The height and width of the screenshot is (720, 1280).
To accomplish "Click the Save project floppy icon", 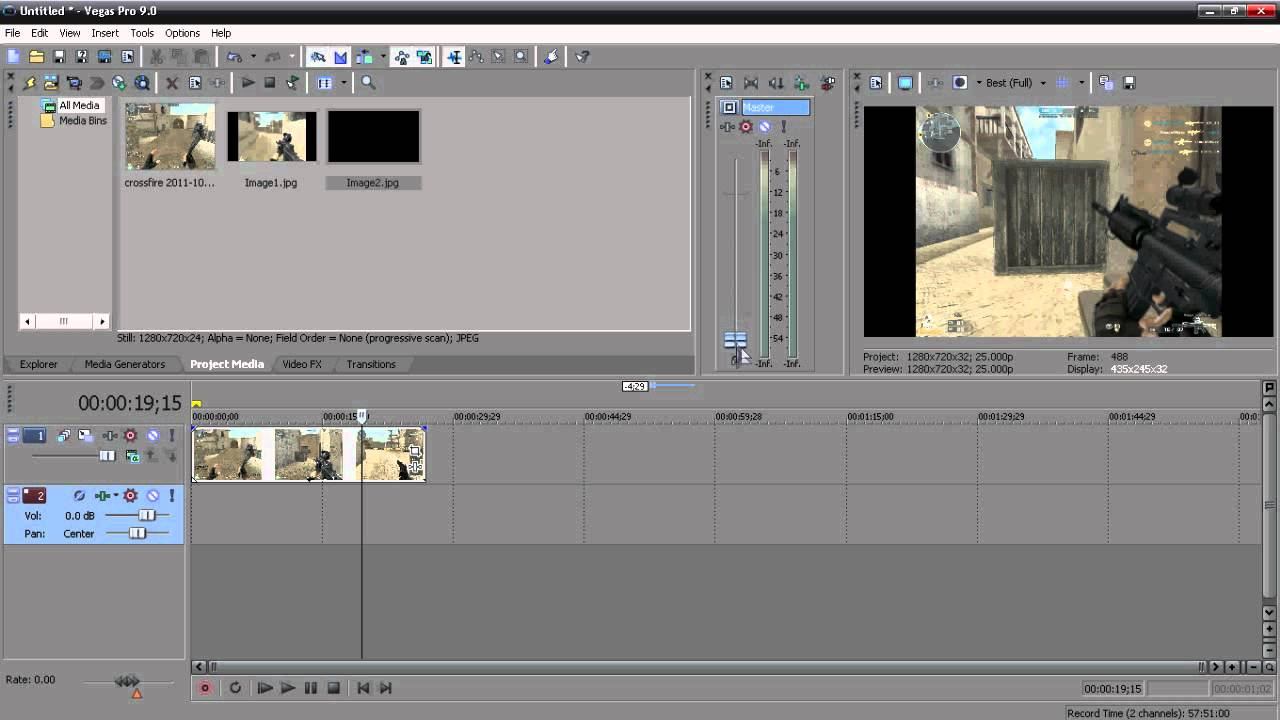I will point(59,57).
